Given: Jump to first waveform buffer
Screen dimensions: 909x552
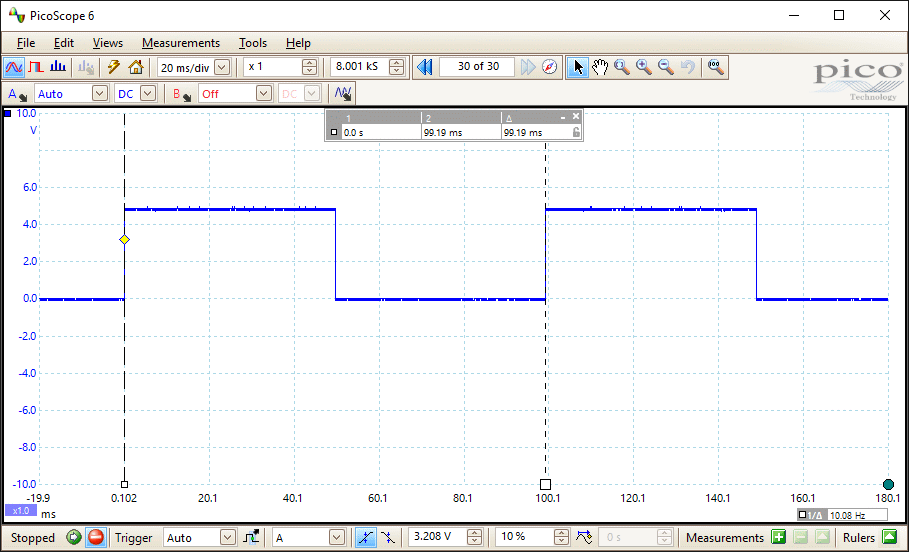Looking at the screenshot, I should pyautogui.click(x=424, y=67).
